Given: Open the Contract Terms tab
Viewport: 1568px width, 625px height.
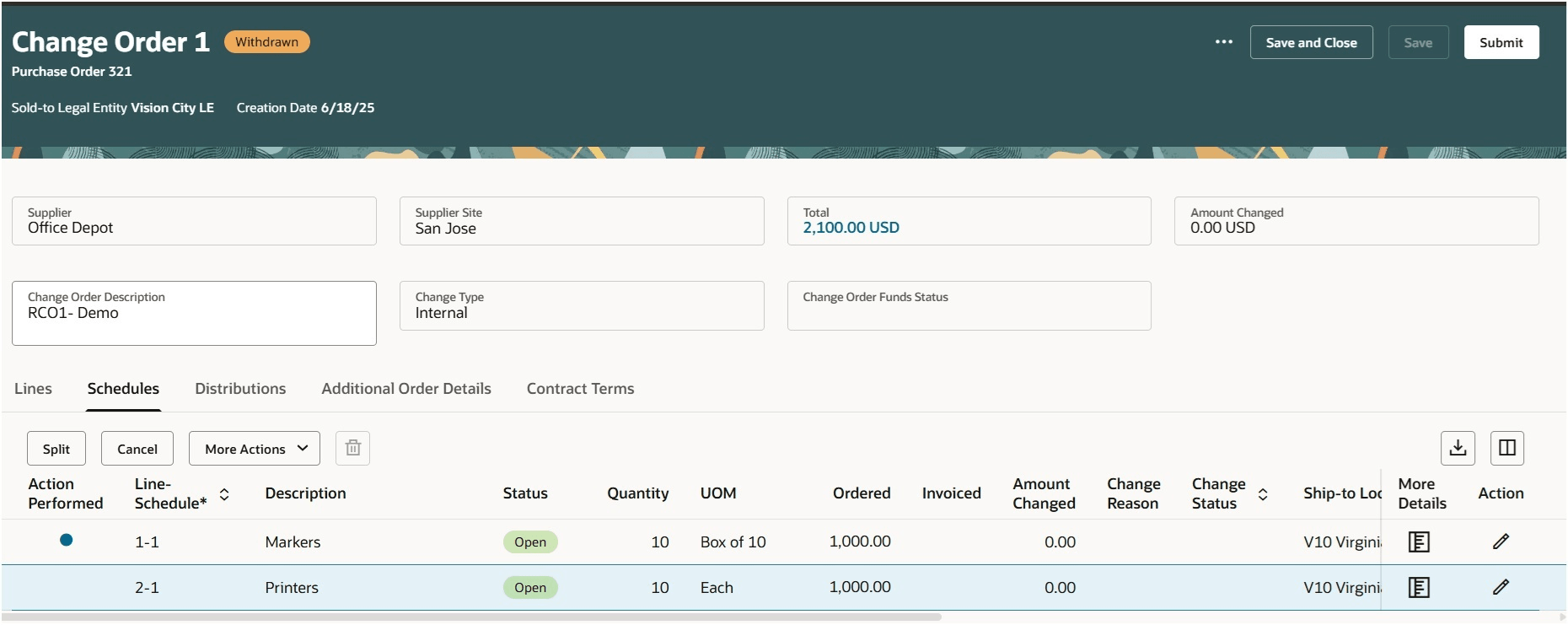Looking at the screenshot, I should click(581, 389).
